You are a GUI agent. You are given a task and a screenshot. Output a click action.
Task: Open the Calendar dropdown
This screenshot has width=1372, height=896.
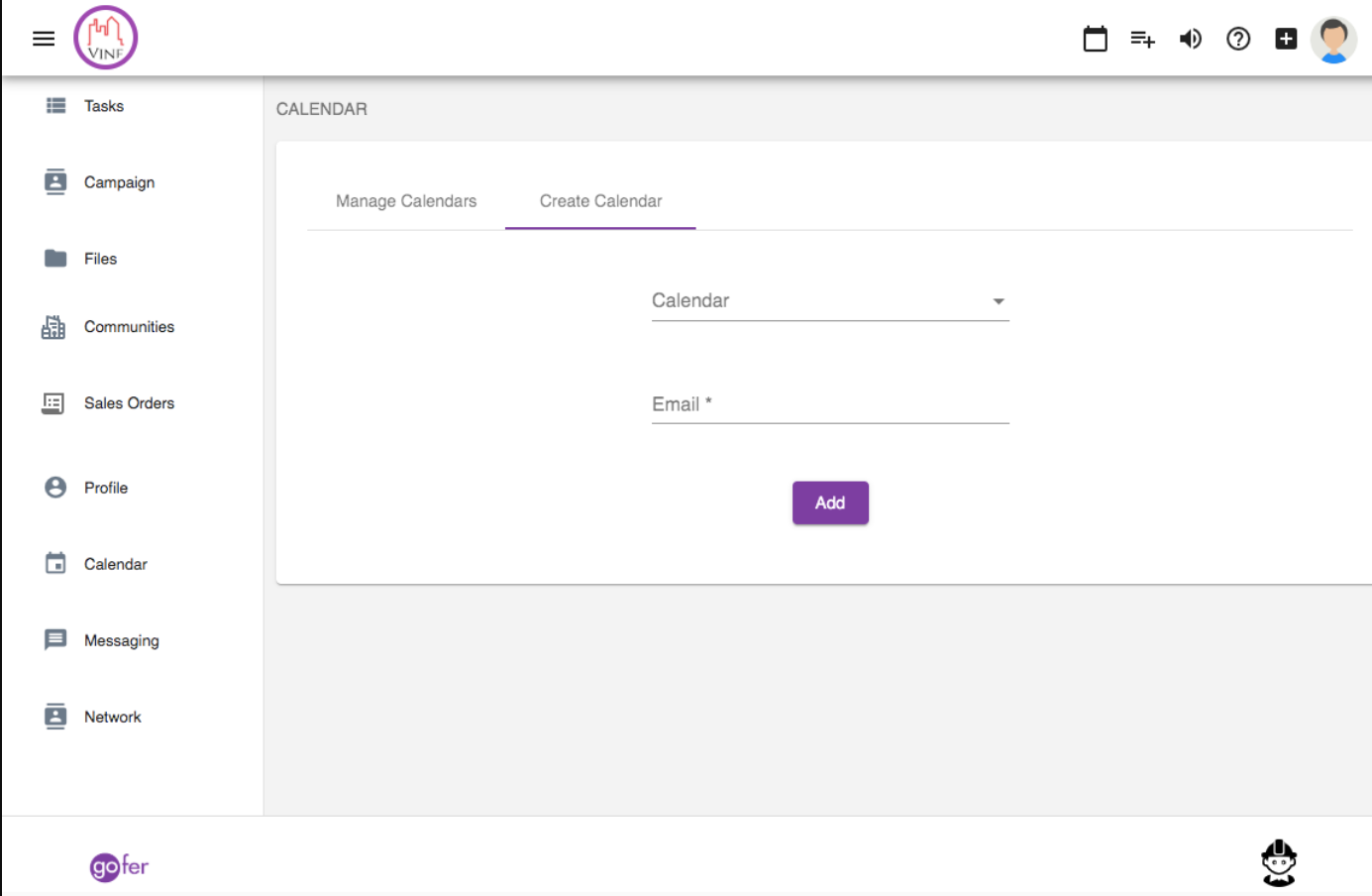[x=830, y=300]
